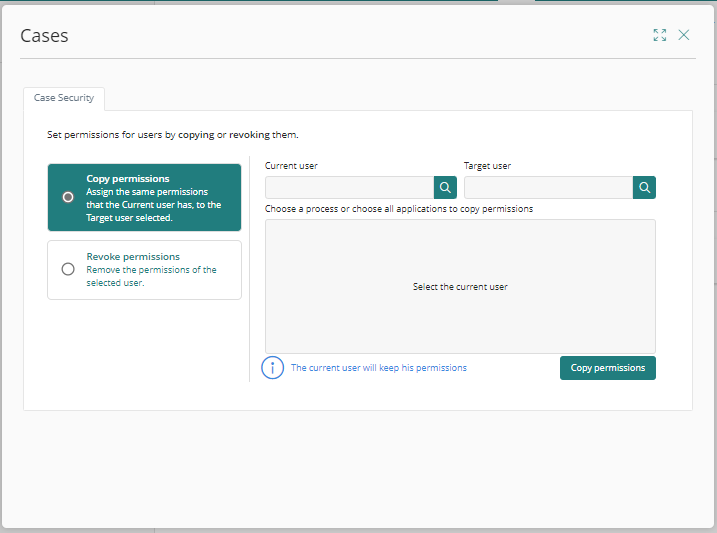Click the 'Select the current user' placeholder text
Image resolution: width=717 pixels, height=533 pixels.
(x=460, y=287)
